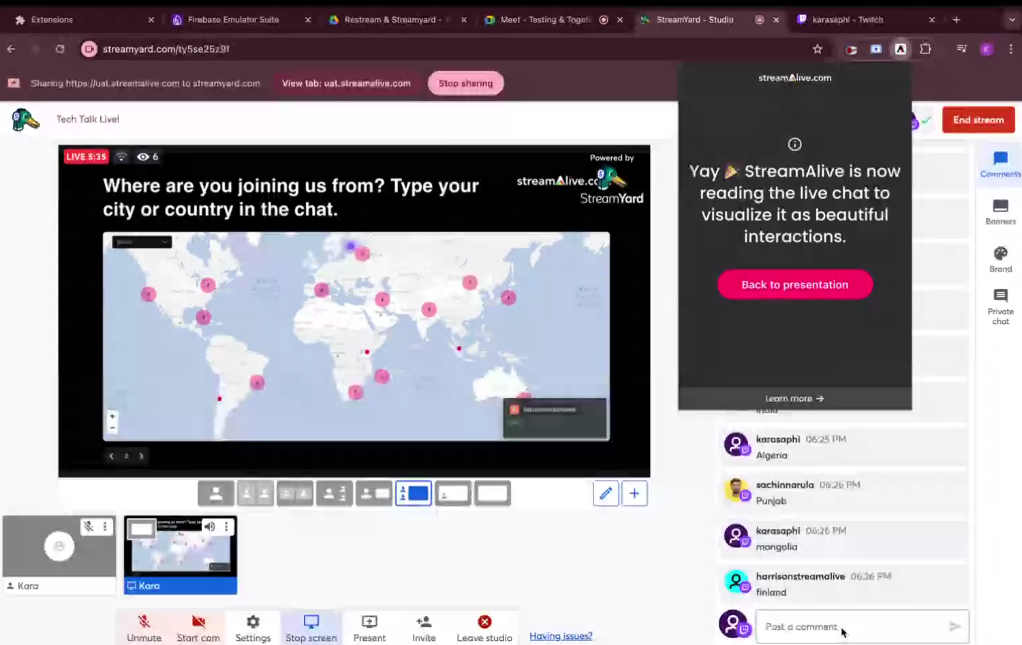This screenshot has height=645, width=1022.
Task: Select the active screen-share sidebar layout
Action: pyautogui.click(x=413, y=494)
